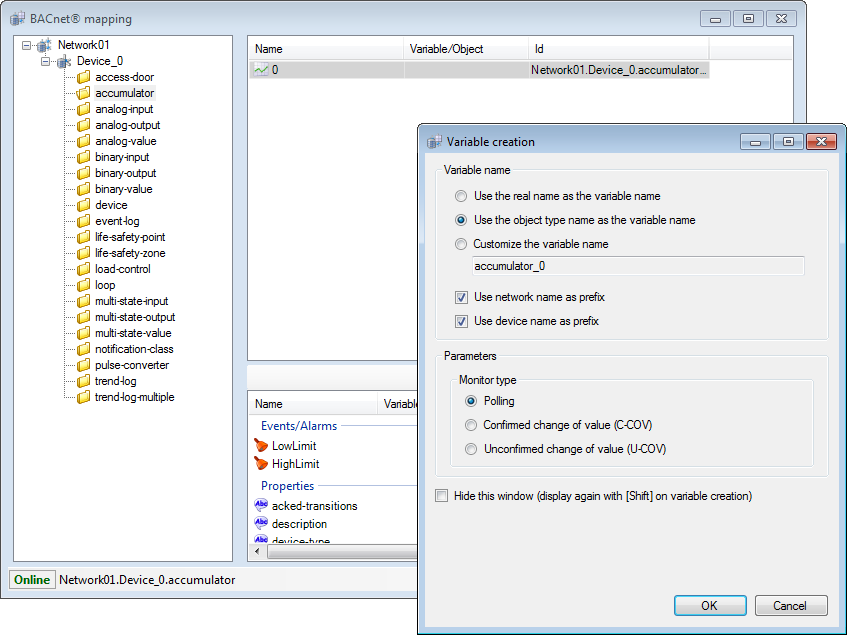Image resolution: width=847 pixels, height=635 pixels.
Task: Click the event-log folder icon
Action: pyautogui.click(x=83, y=221)
